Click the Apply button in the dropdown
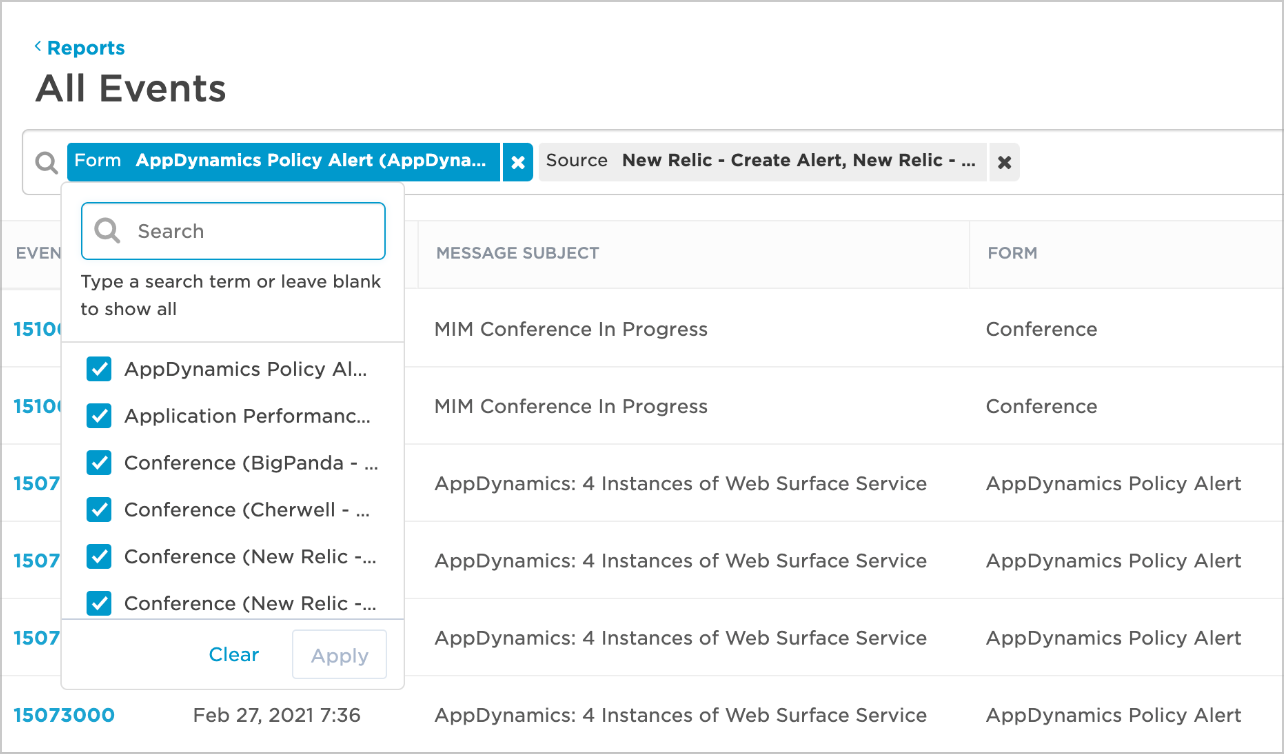 339,656
